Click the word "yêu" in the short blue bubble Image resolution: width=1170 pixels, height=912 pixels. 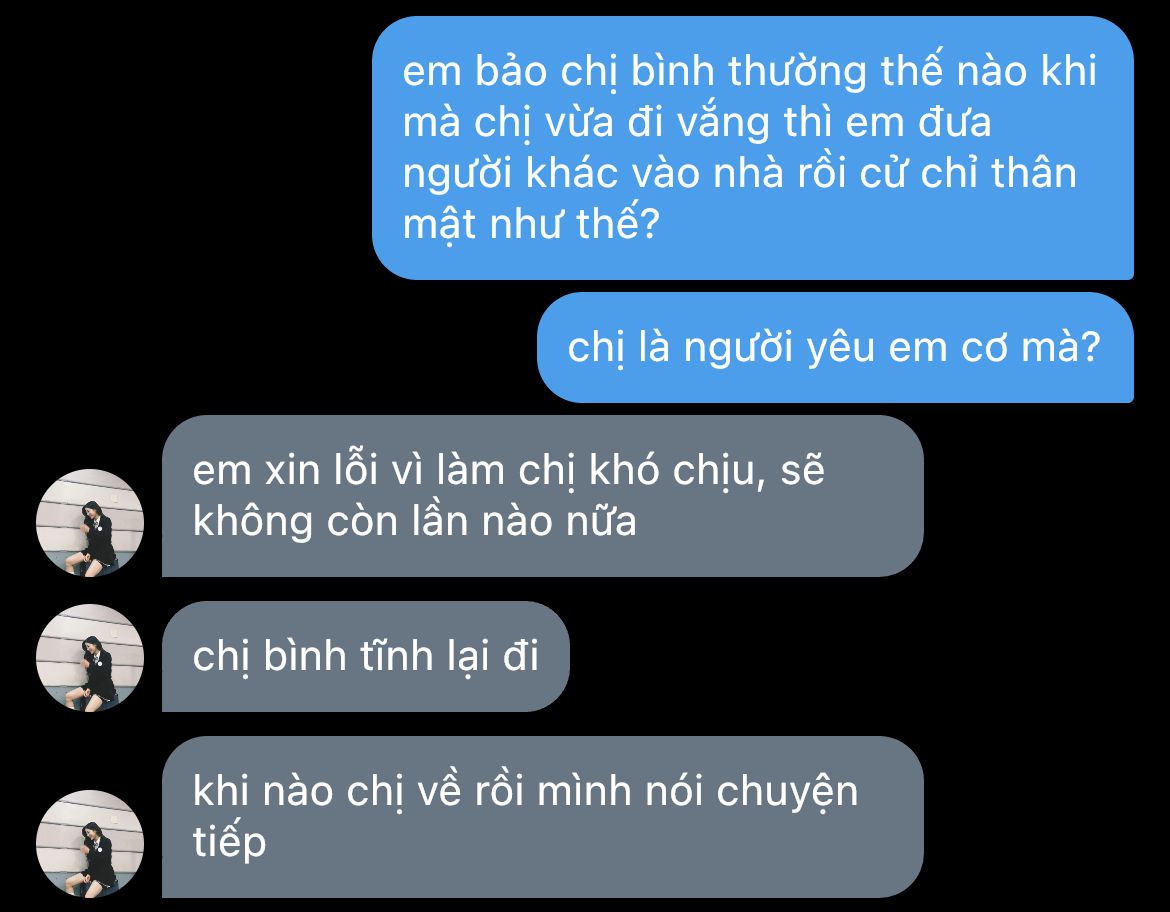tap(840, 349)
